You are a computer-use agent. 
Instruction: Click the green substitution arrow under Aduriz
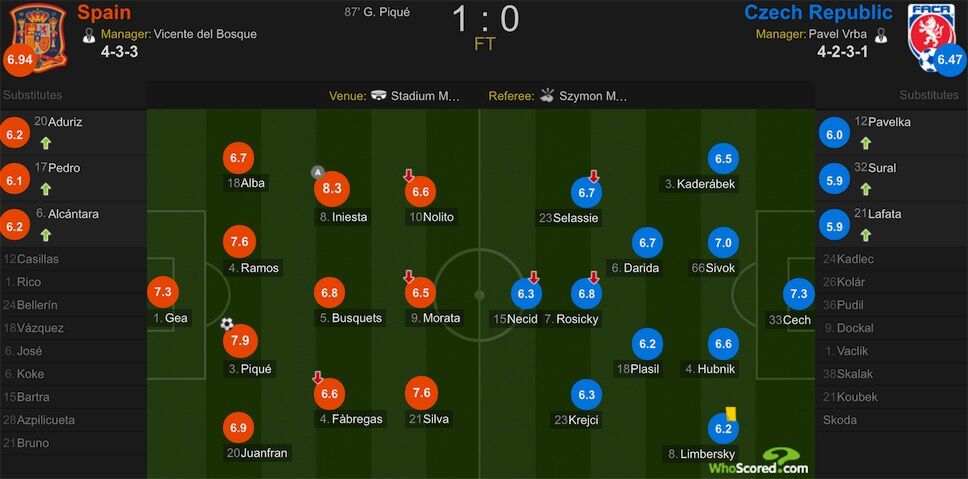tap(46, 143)
